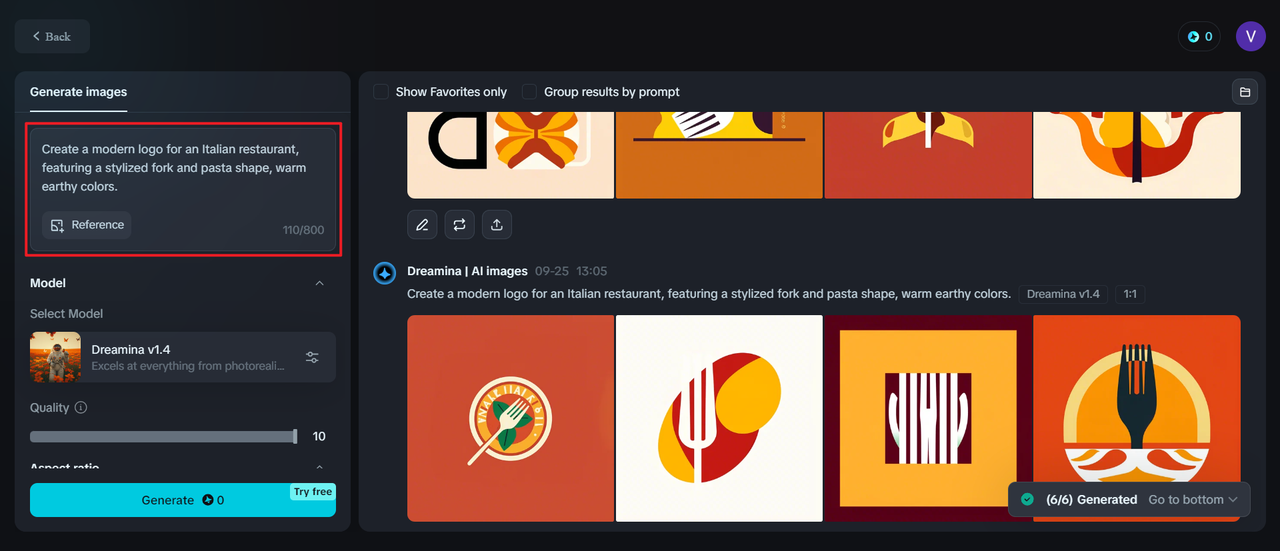This screenshot has height=551, width=1280.
Task: Open the V profile avatar
Action: (1251, 37)
